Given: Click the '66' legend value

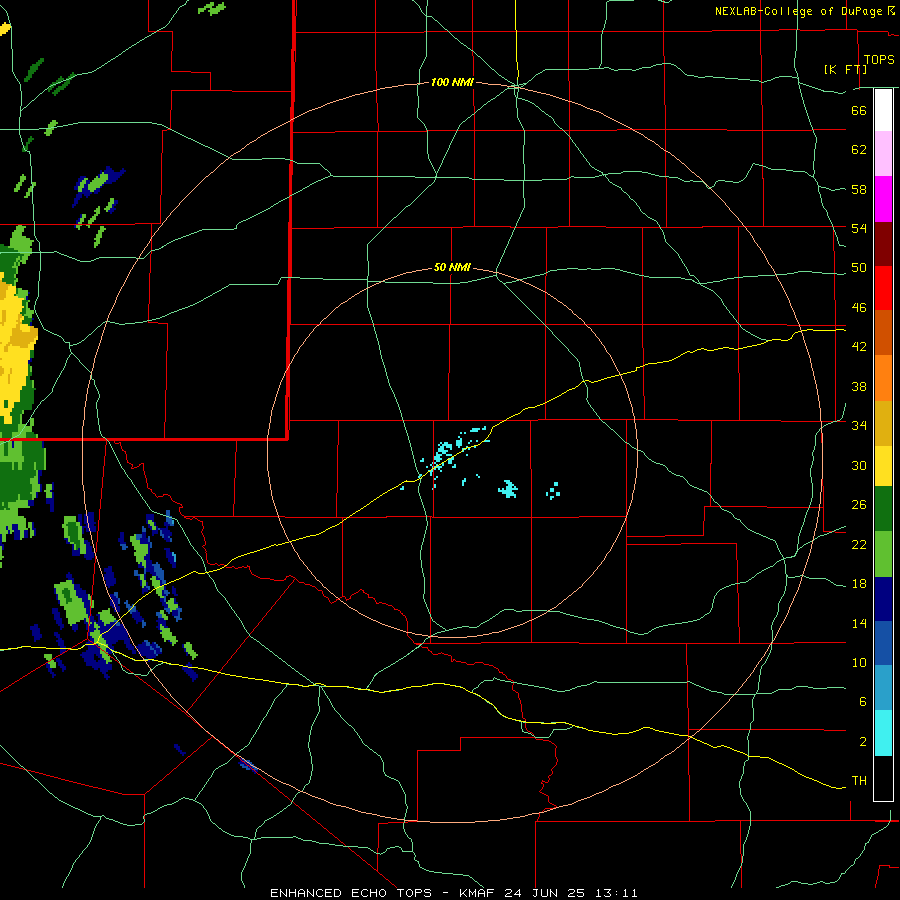Looking at the screenshot, I should 859,110.
